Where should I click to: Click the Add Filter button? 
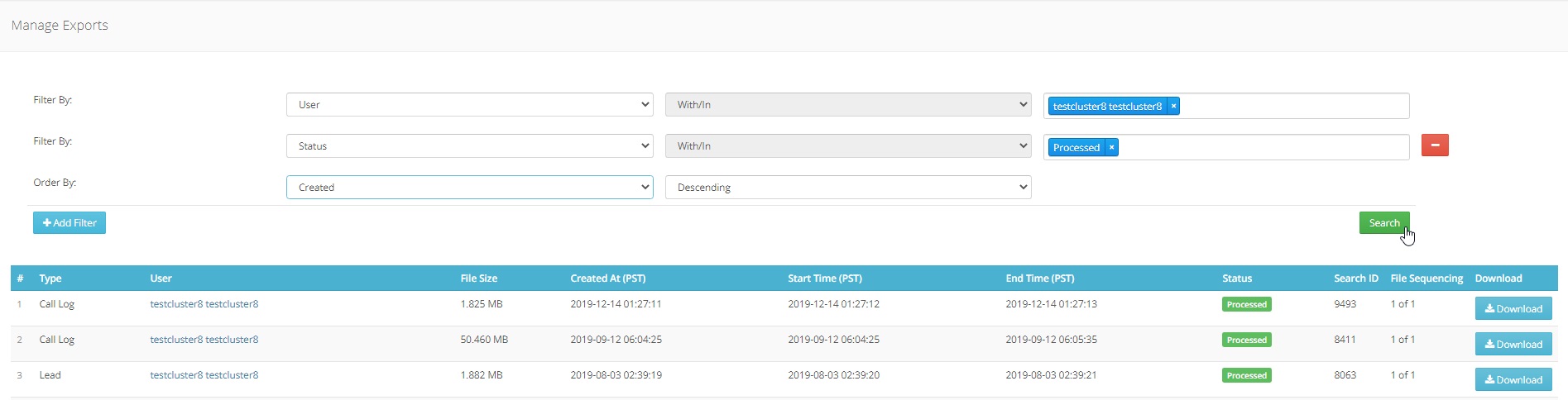point(70,223)
